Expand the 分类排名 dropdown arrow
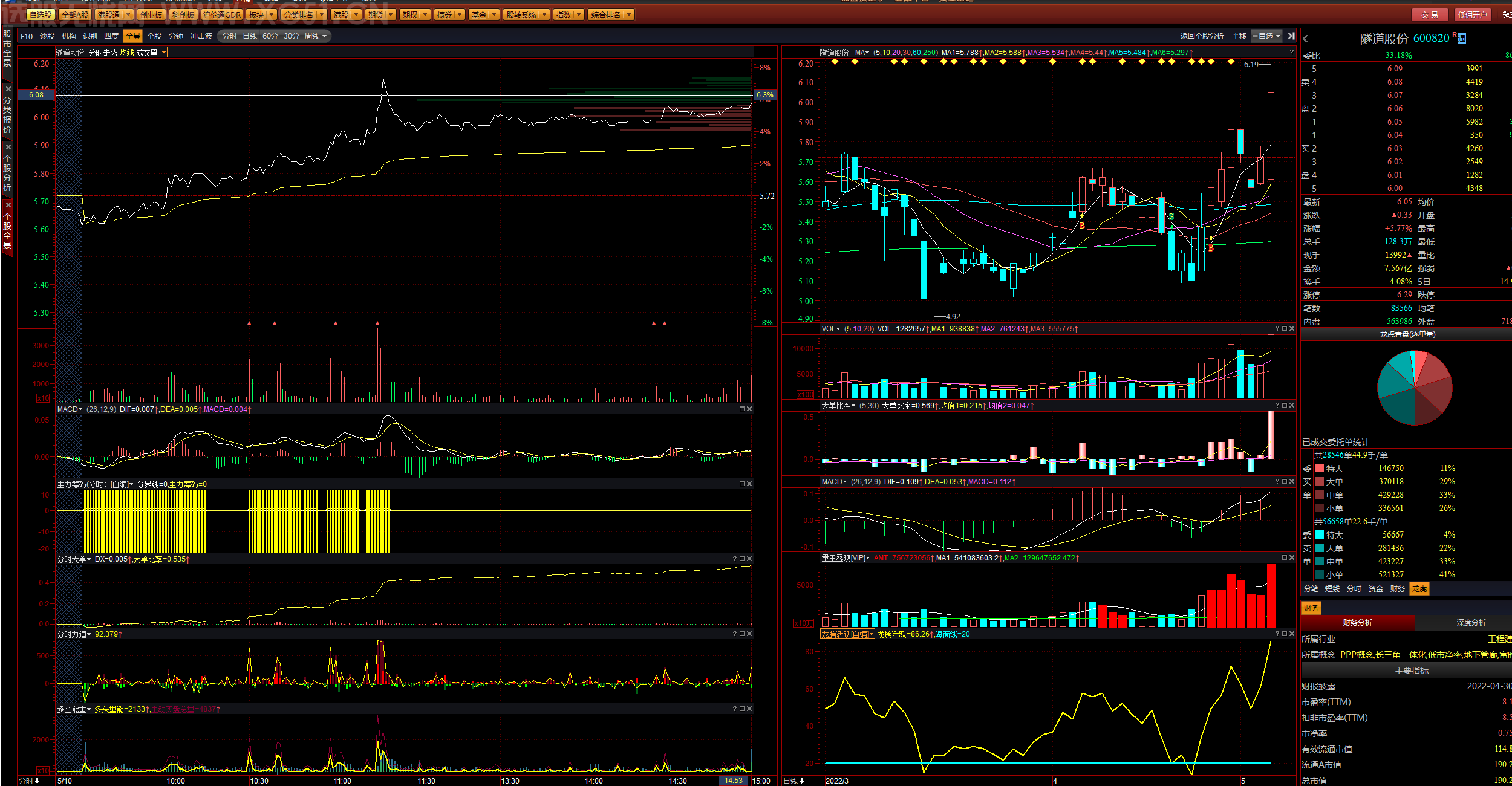Viewport: 1512px width, 786px height. [x=321, y=15]
